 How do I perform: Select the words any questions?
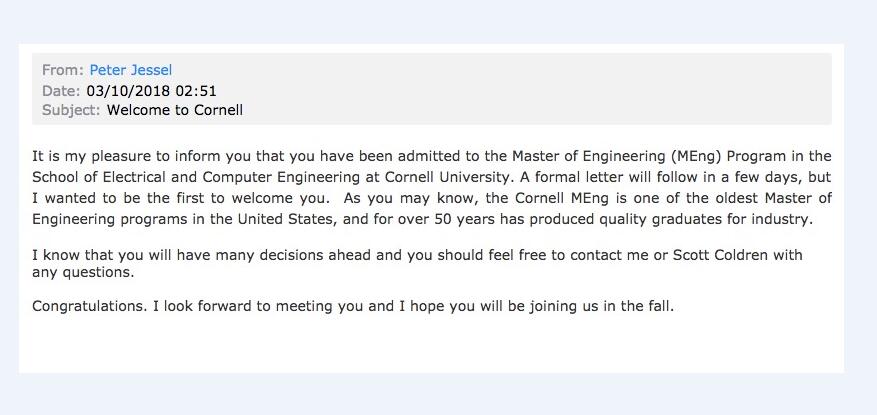pos(83,273)
